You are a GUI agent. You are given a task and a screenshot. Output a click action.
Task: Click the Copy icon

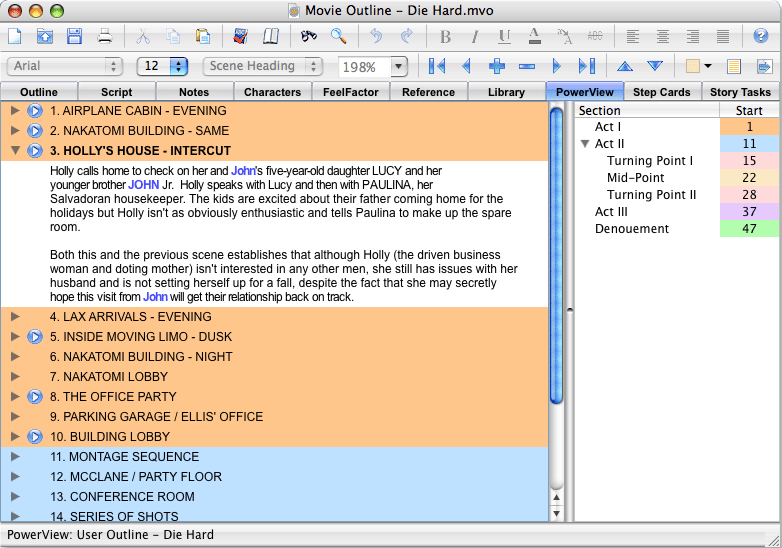click(173, 36)
